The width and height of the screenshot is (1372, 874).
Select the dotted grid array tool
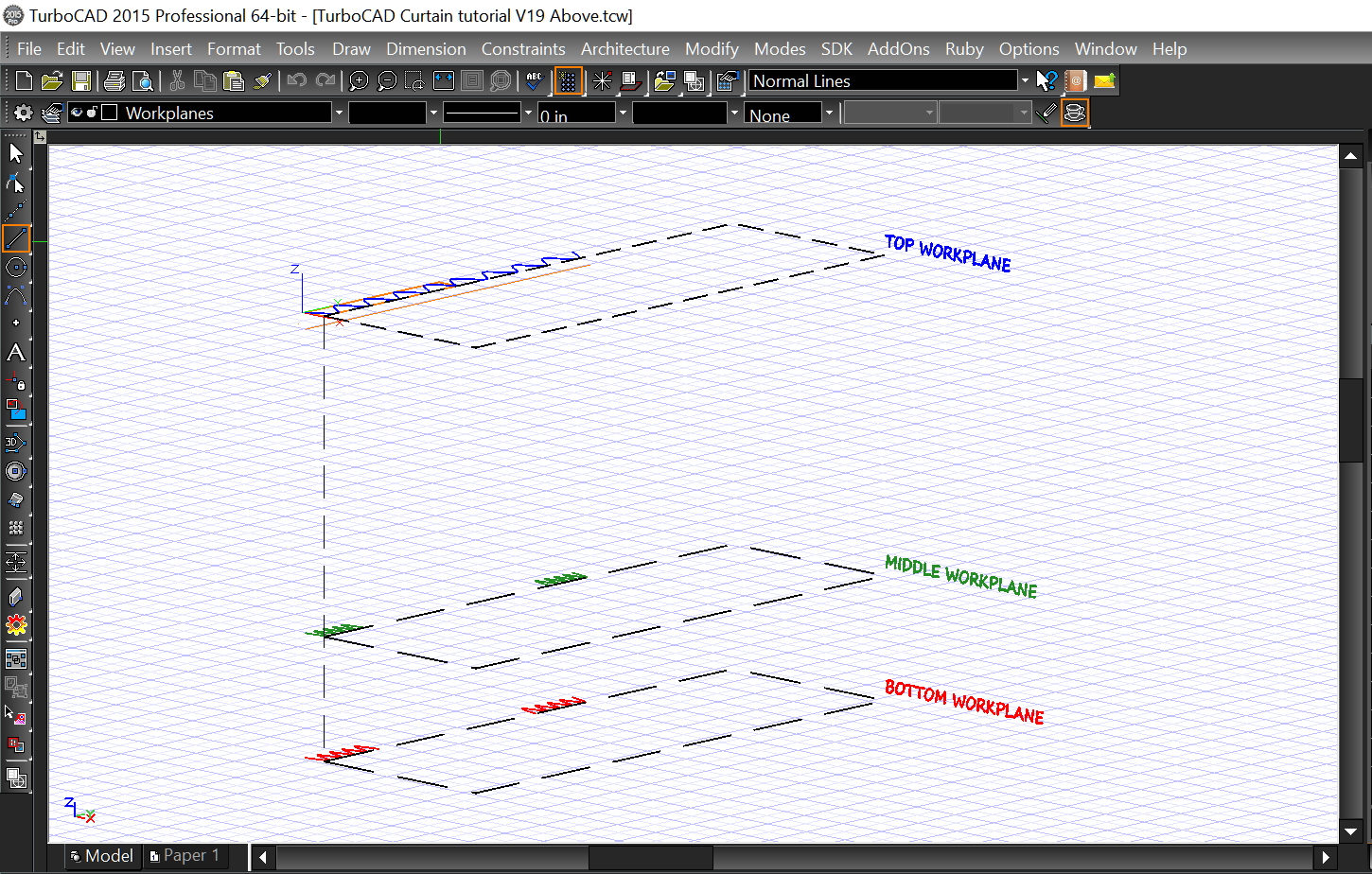point(16,528)
